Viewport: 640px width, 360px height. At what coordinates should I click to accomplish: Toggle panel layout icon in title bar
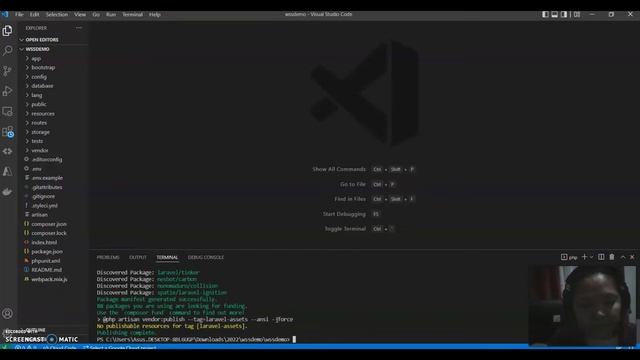555,14
